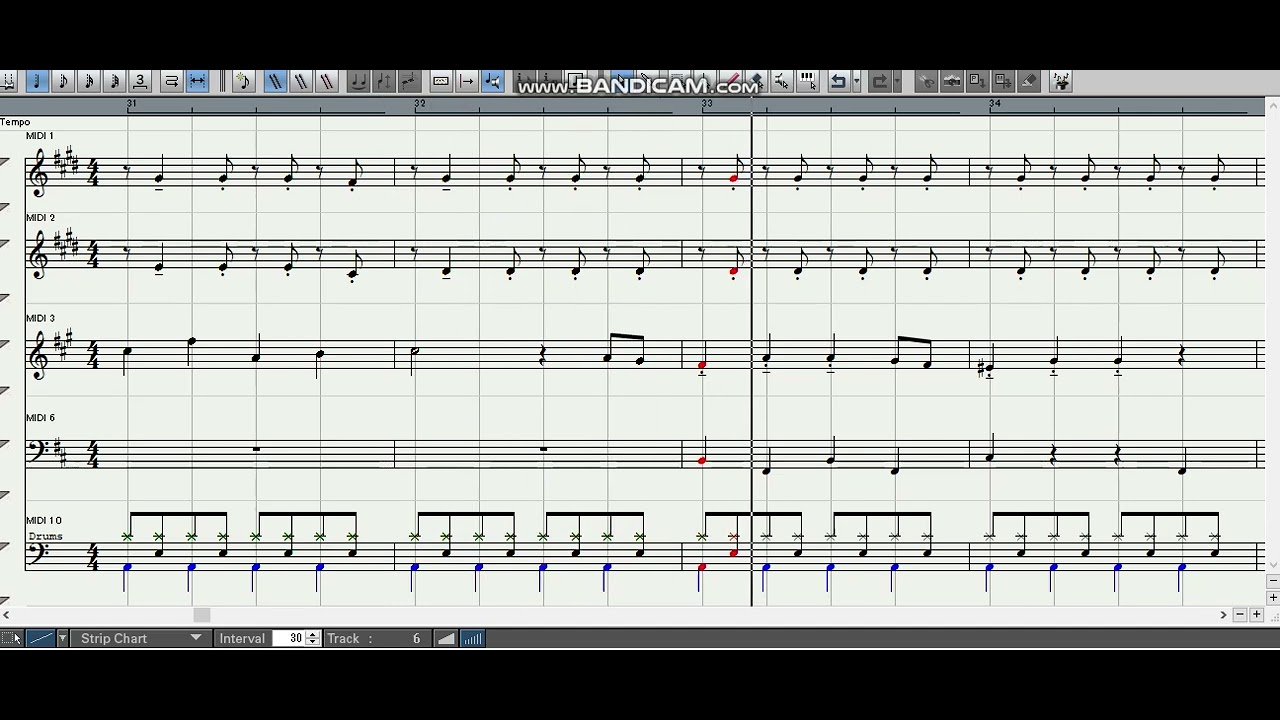The width and height of the screenshot is (1280, 720).
Task: Open the piano keyboard input tool
Action: point(808,81)
